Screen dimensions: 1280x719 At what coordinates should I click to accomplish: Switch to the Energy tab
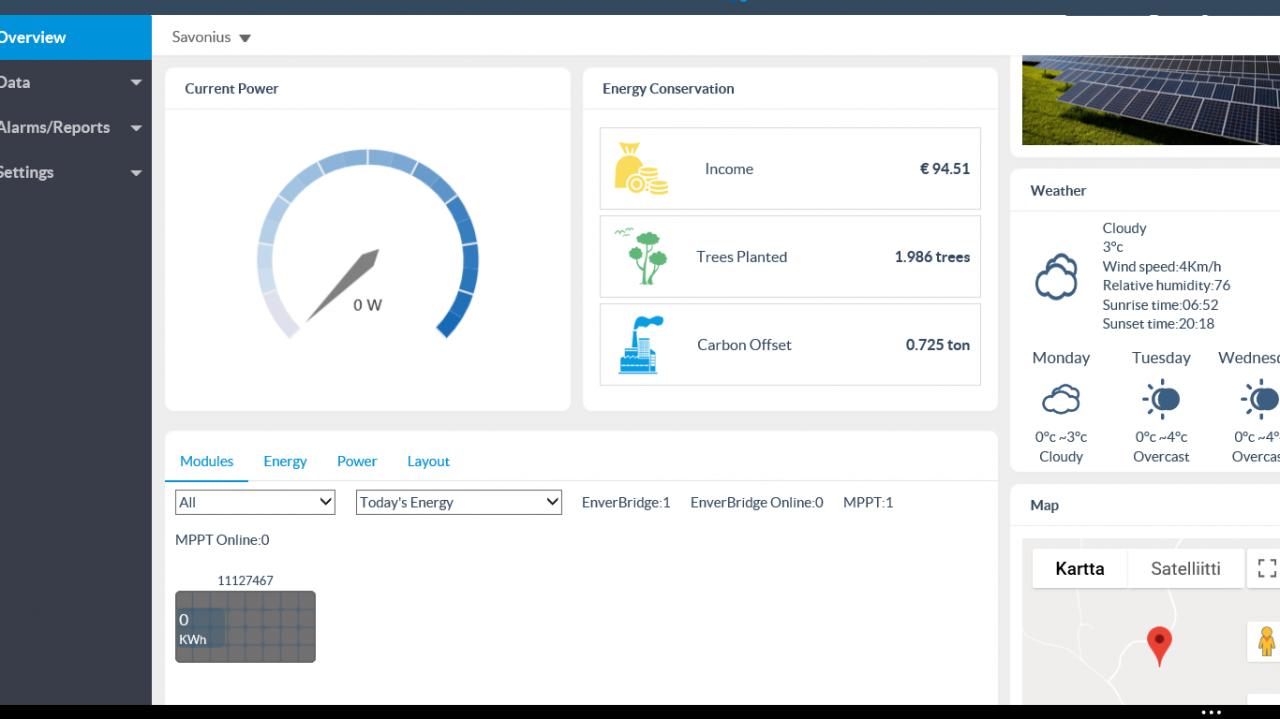tap(285, 461)
